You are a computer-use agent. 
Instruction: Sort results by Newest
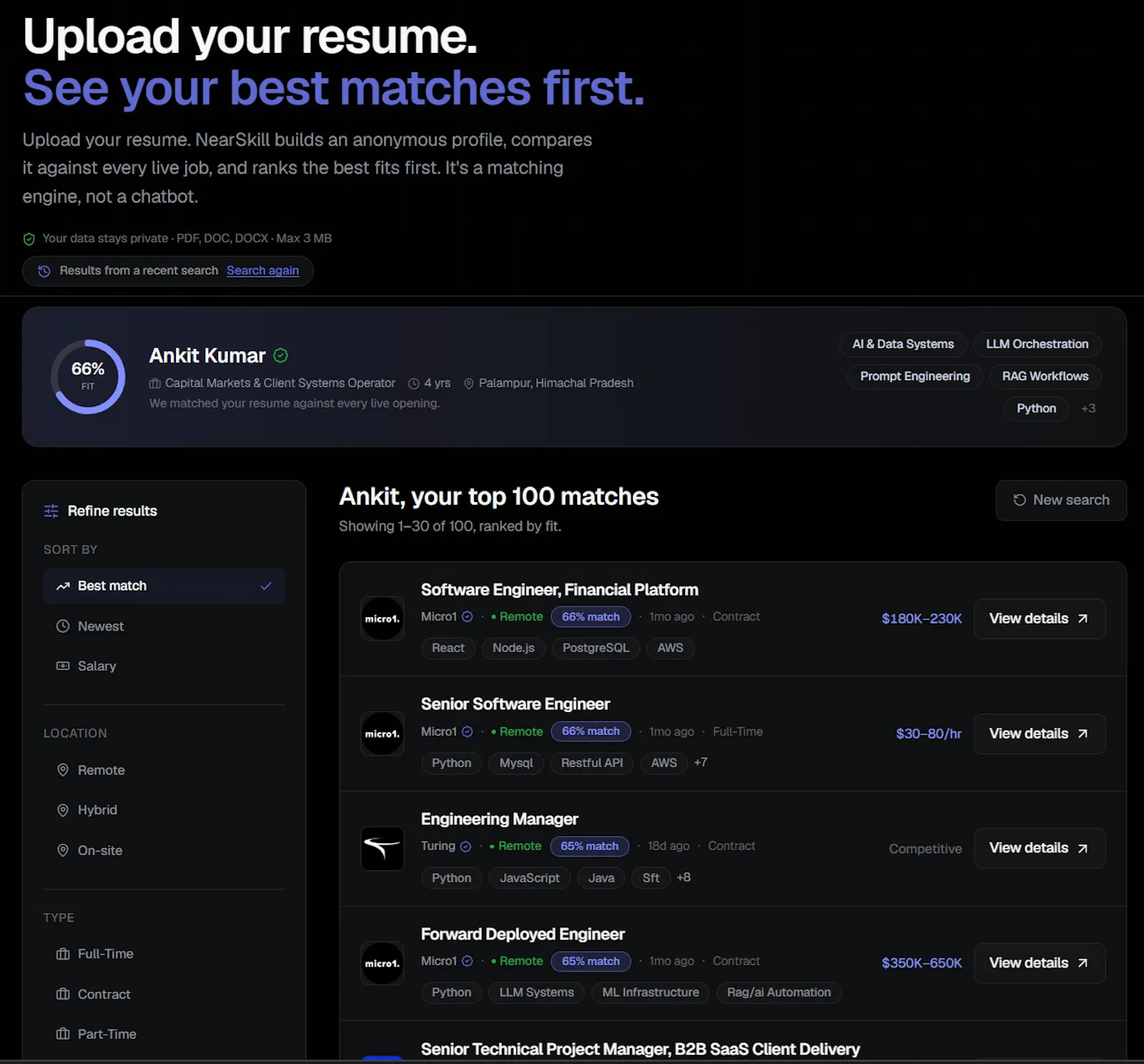point(164,626)
